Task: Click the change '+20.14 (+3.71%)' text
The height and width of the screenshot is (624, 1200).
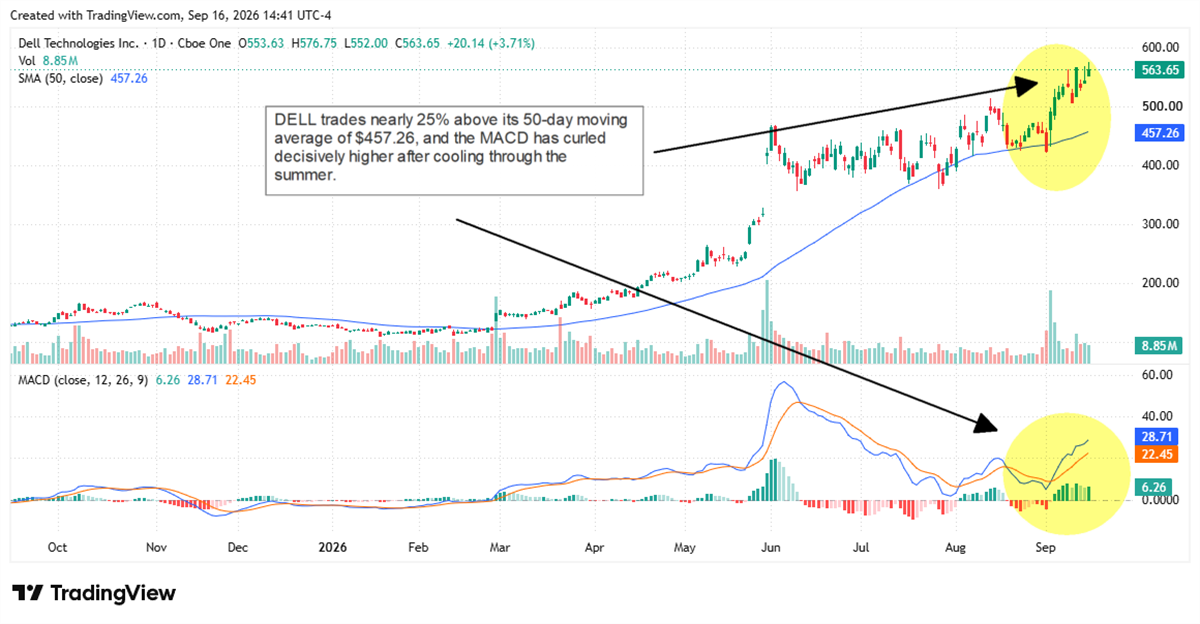Action: pos(492,44)
